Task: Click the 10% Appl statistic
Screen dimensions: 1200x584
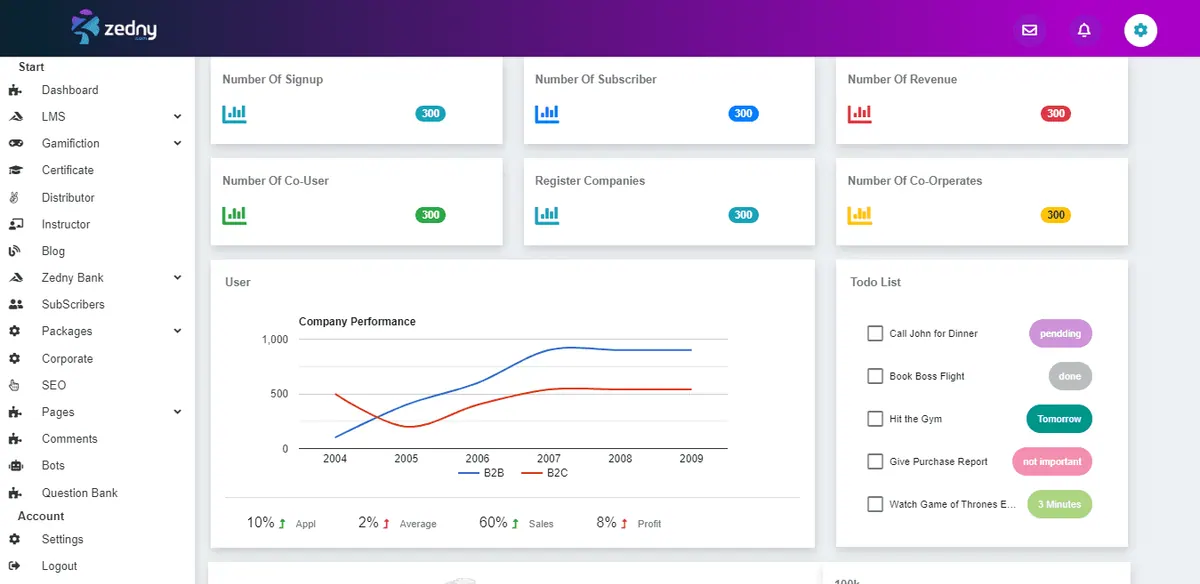Action: 281,523
